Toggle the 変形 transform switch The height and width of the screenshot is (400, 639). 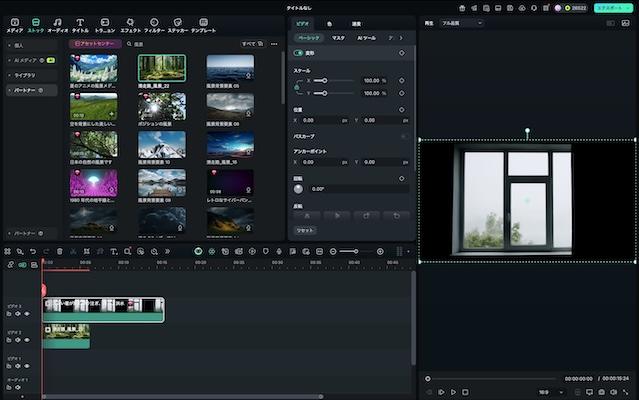(298, 52)
